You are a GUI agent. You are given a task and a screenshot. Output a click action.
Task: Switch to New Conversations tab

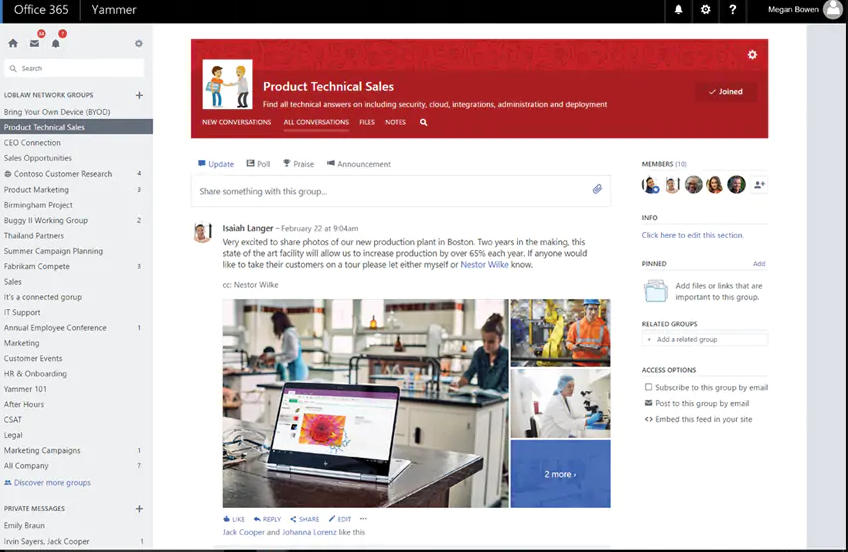(x=236, y=122)
